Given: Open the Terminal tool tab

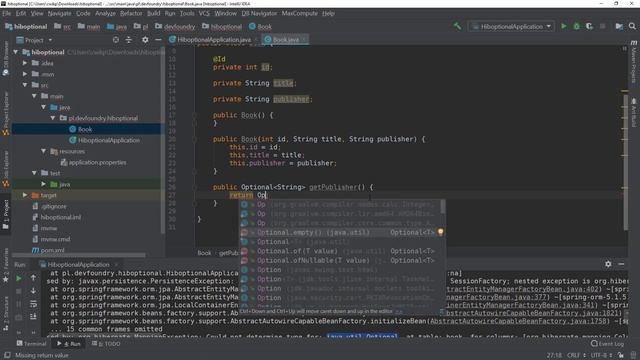Looking at the screenshot, I should tap(31, 344).
